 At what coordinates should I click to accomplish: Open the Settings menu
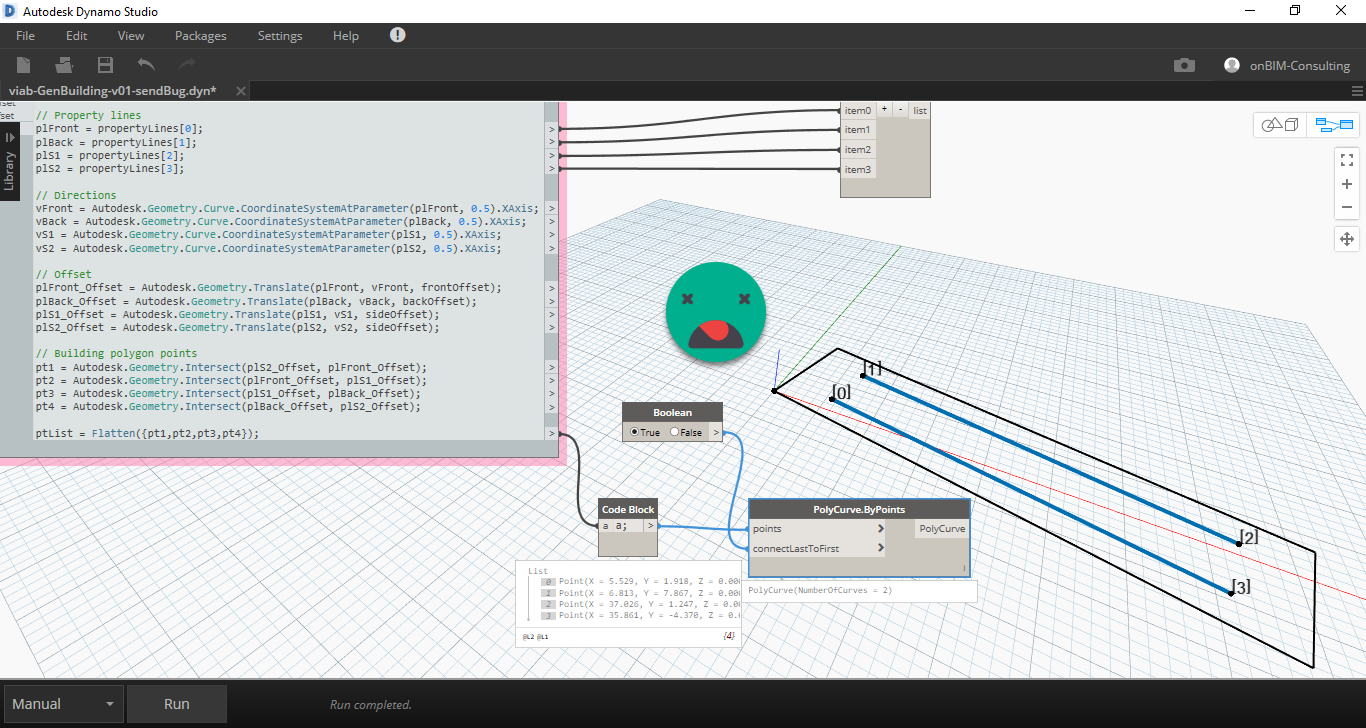point(280,35)
